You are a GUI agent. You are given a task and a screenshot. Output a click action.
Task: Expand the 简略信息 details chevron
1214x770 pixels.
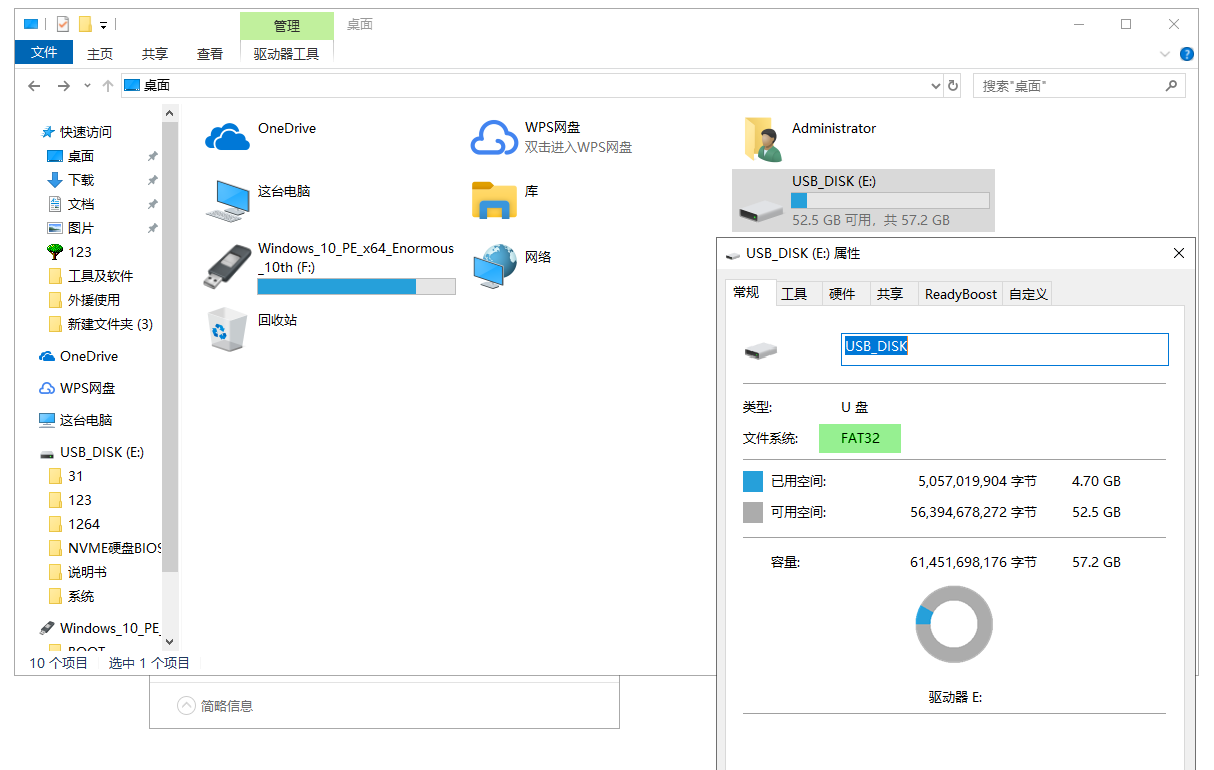click(186, 706)
